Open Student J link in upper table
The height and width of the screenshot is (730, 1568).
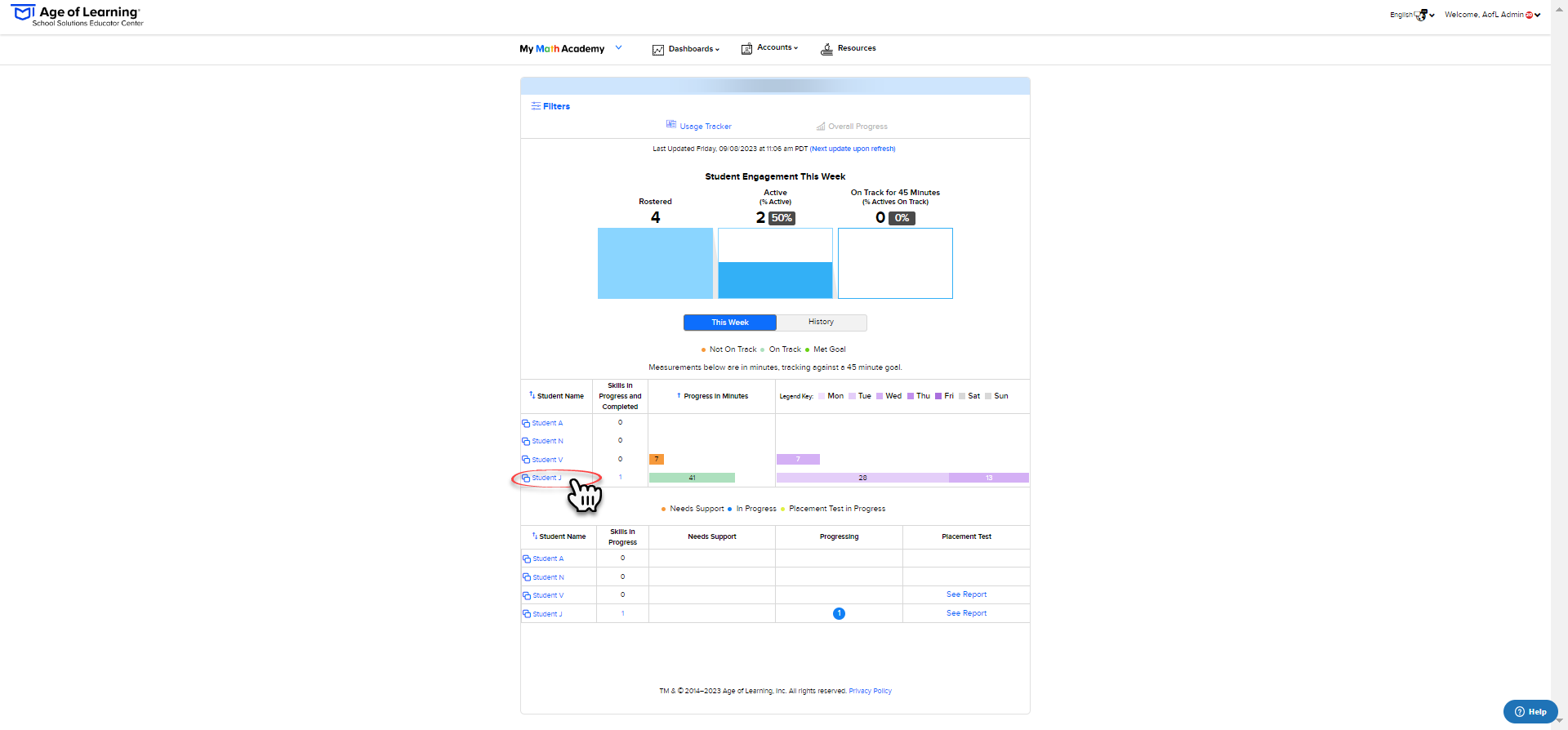coord(547,478)
